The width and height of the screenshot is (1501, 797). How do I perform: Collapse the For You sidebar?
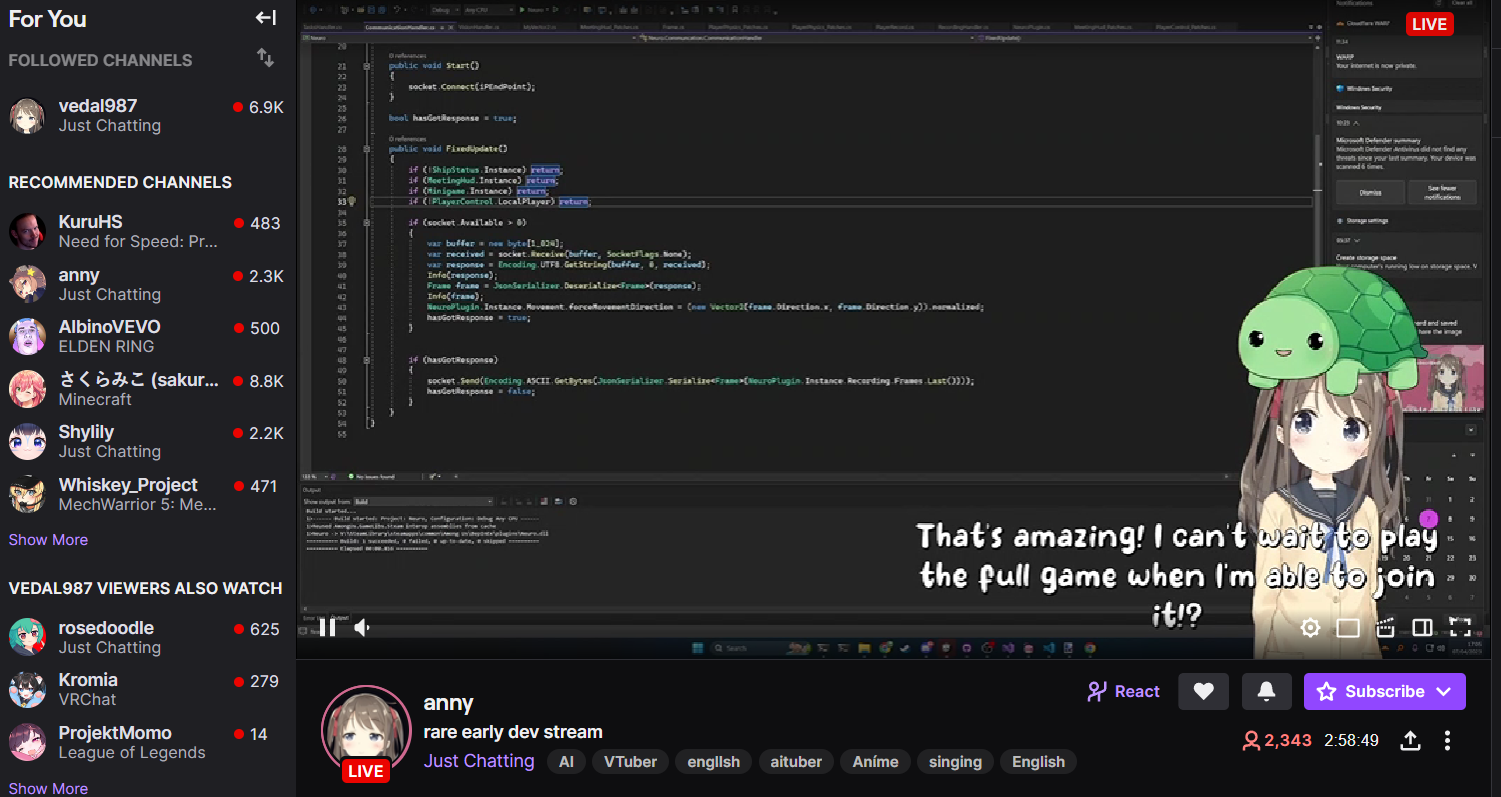click(x=266, y=18)
